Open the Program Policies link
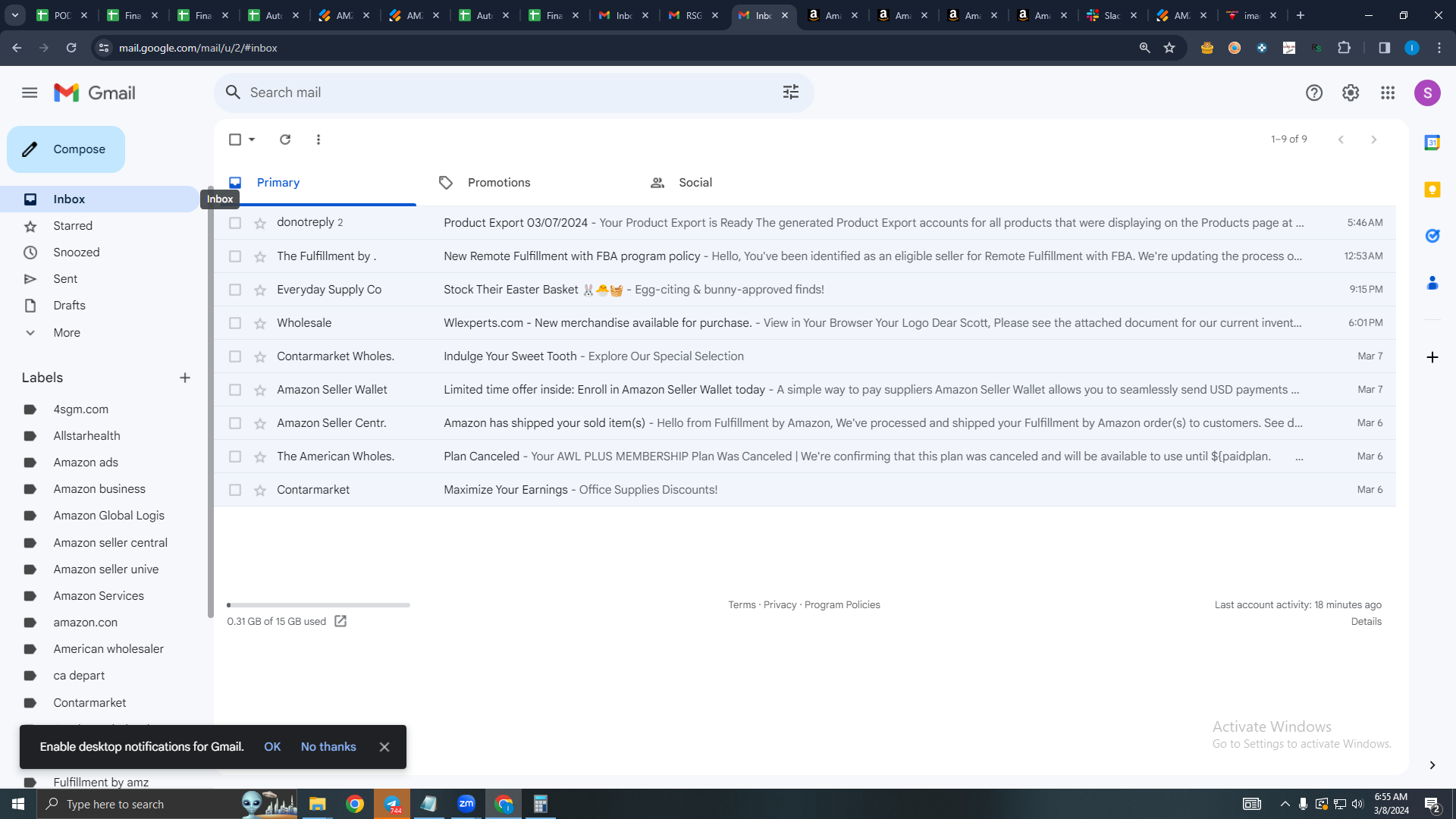The image size is (1456, 819). pyautogui.click(x=843, y=605)
